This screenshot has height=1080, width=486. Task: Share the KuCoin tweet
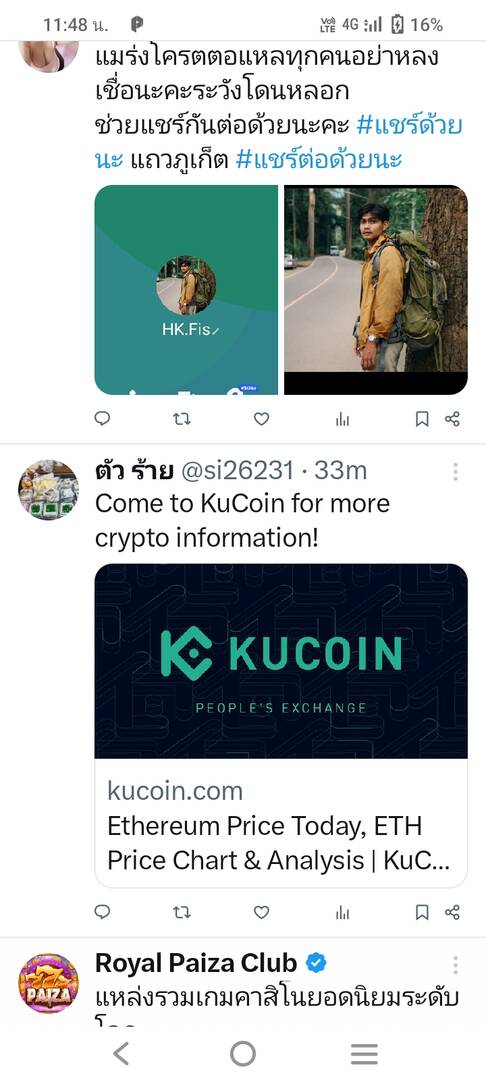[x=452, y=913]
